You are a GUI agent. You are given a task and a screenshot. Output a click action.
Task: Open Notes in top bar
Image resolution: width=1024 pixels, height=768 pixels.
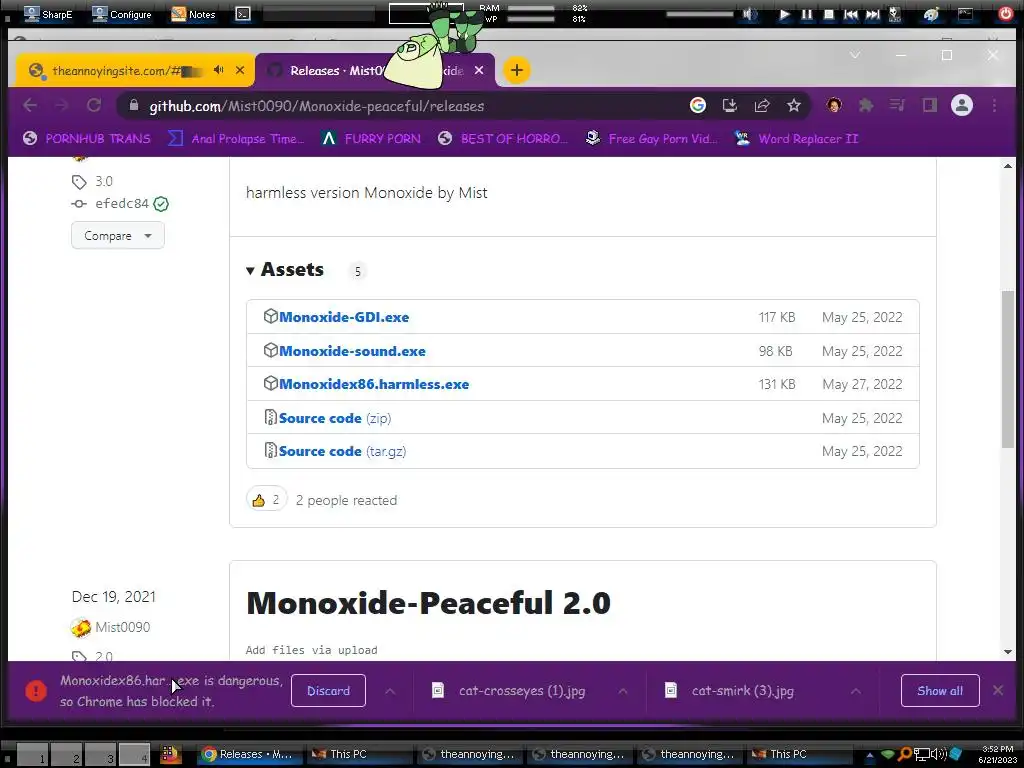pos(193,14)
